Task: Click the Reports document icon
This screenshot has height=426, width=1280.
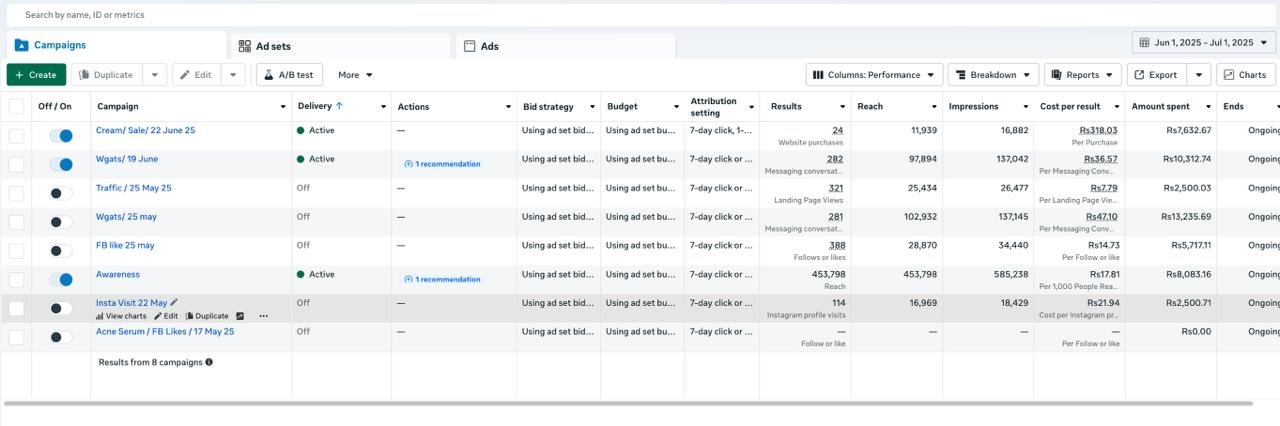Action: 1057,75
